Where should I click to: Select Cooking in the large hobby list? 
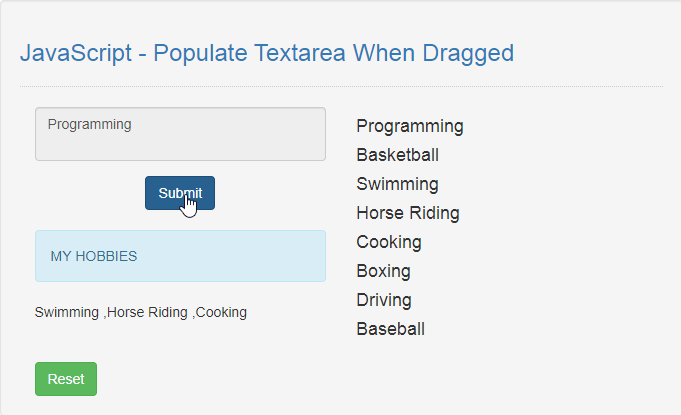389,242
